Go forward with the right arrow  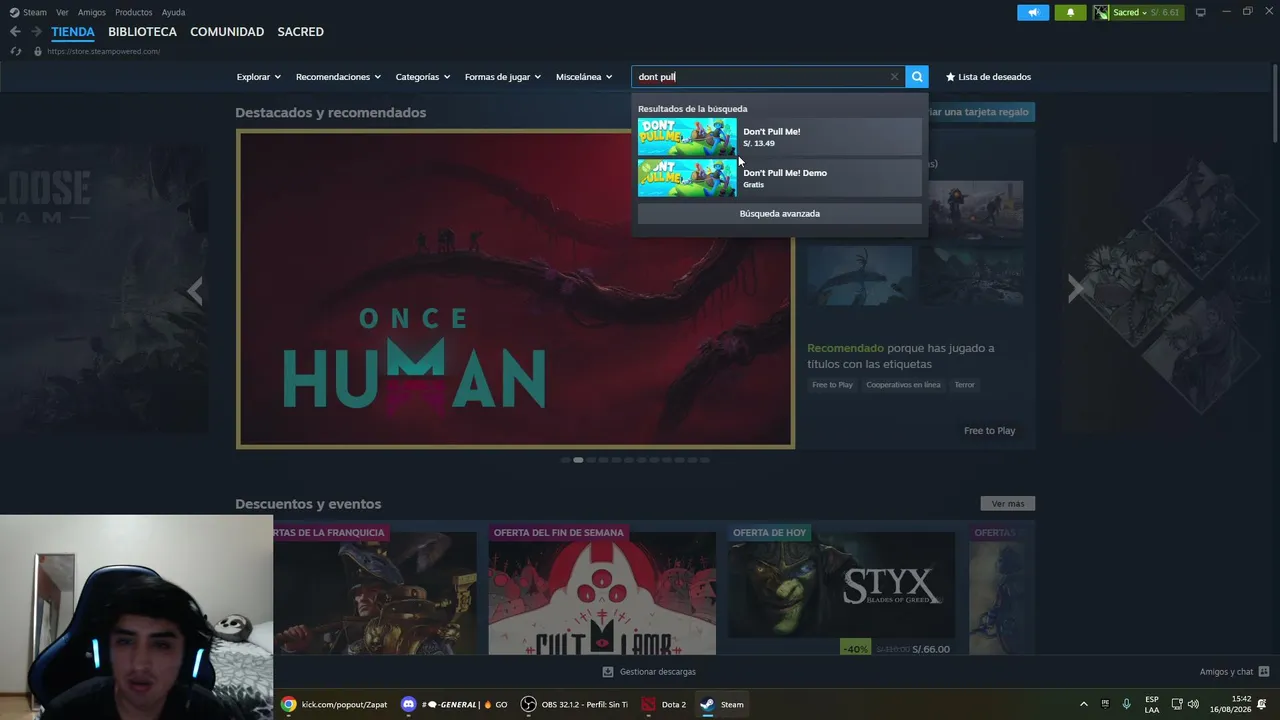coord(36,32)
